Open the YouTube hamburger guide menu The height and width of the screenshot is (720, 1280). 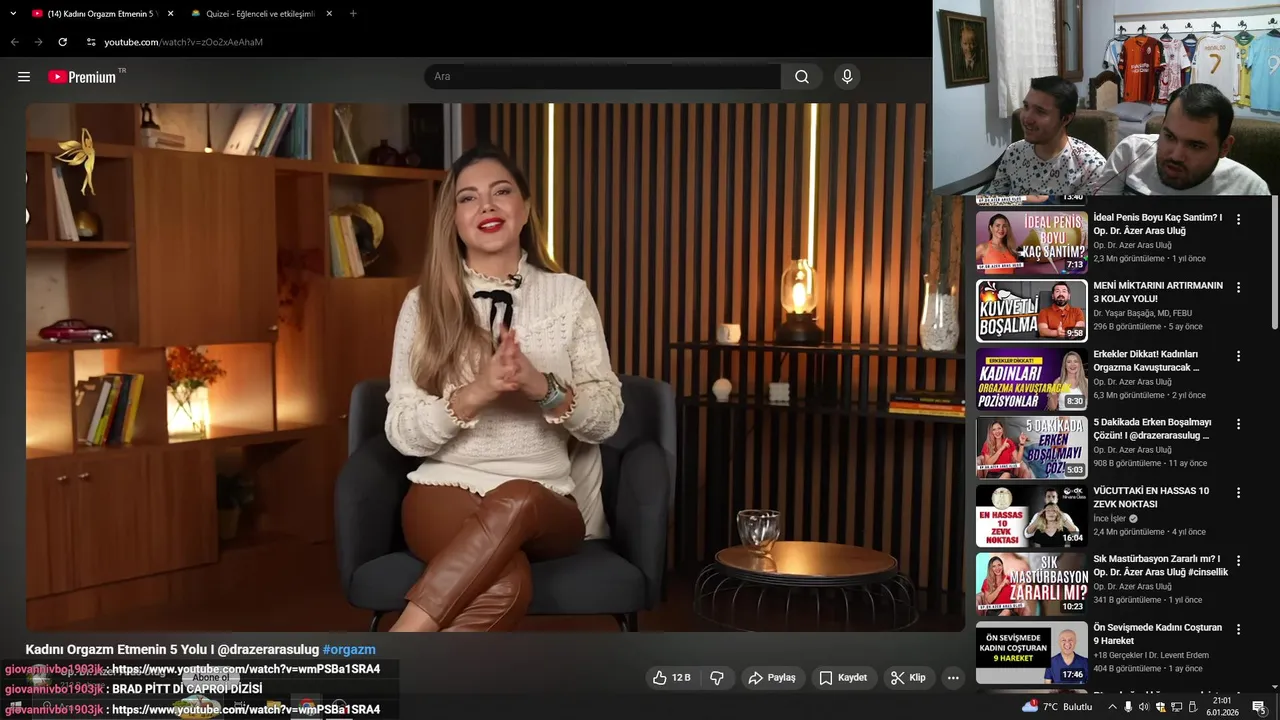click(x=24, y=77)
